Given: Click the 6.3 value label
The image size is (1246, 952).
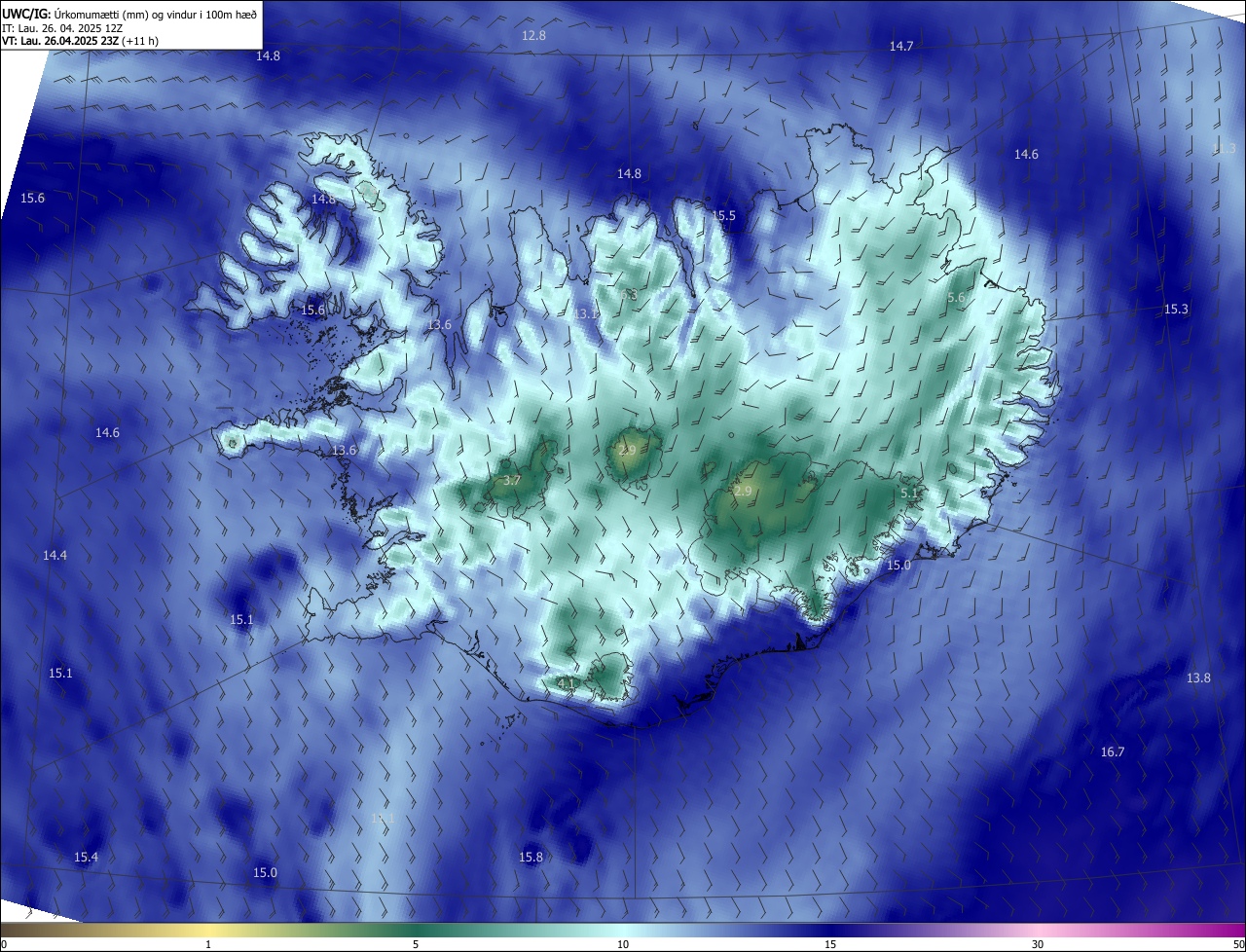Looking at the screenshot, I should pyautogui.click(x=629, y=294).
